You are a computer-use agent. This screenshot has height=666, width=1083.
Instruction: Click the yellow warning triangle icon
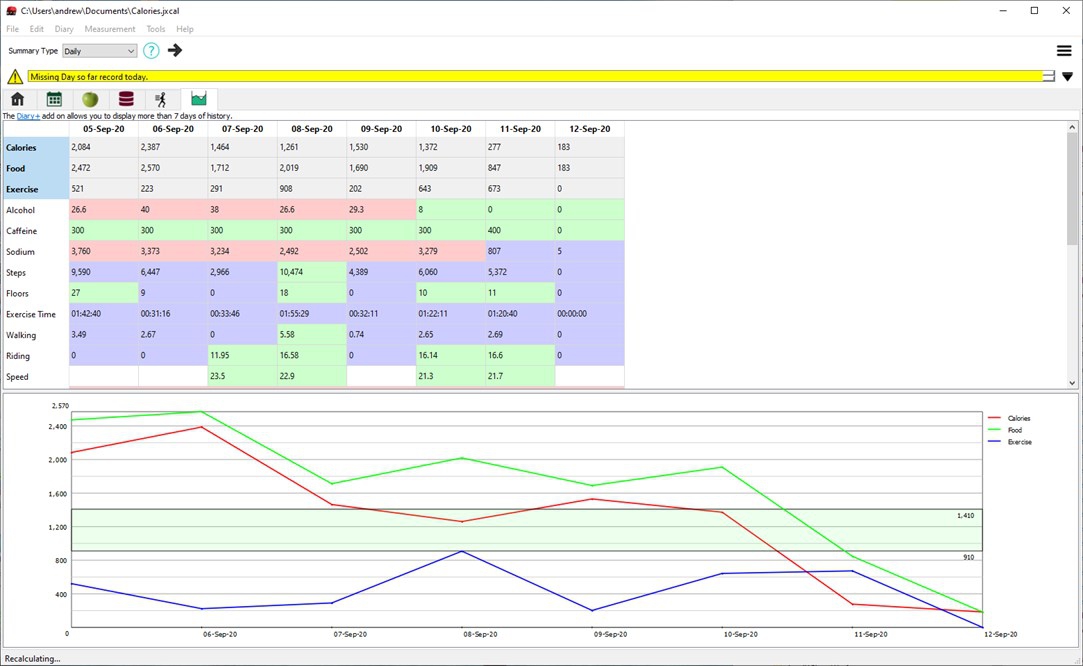(x=15, y=76)
